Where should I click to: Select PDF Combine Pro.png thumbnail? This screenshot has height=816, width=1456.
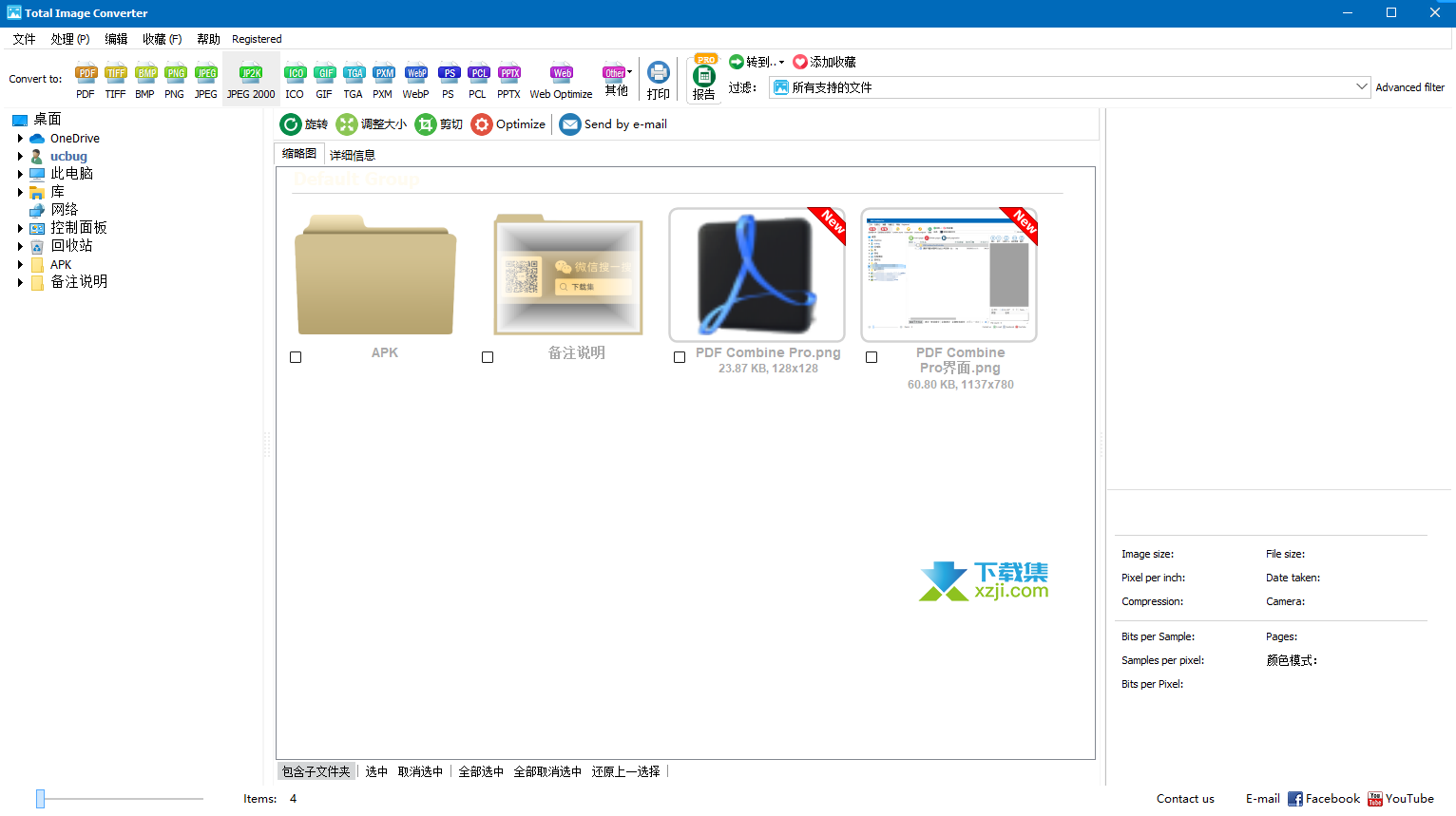757,275
